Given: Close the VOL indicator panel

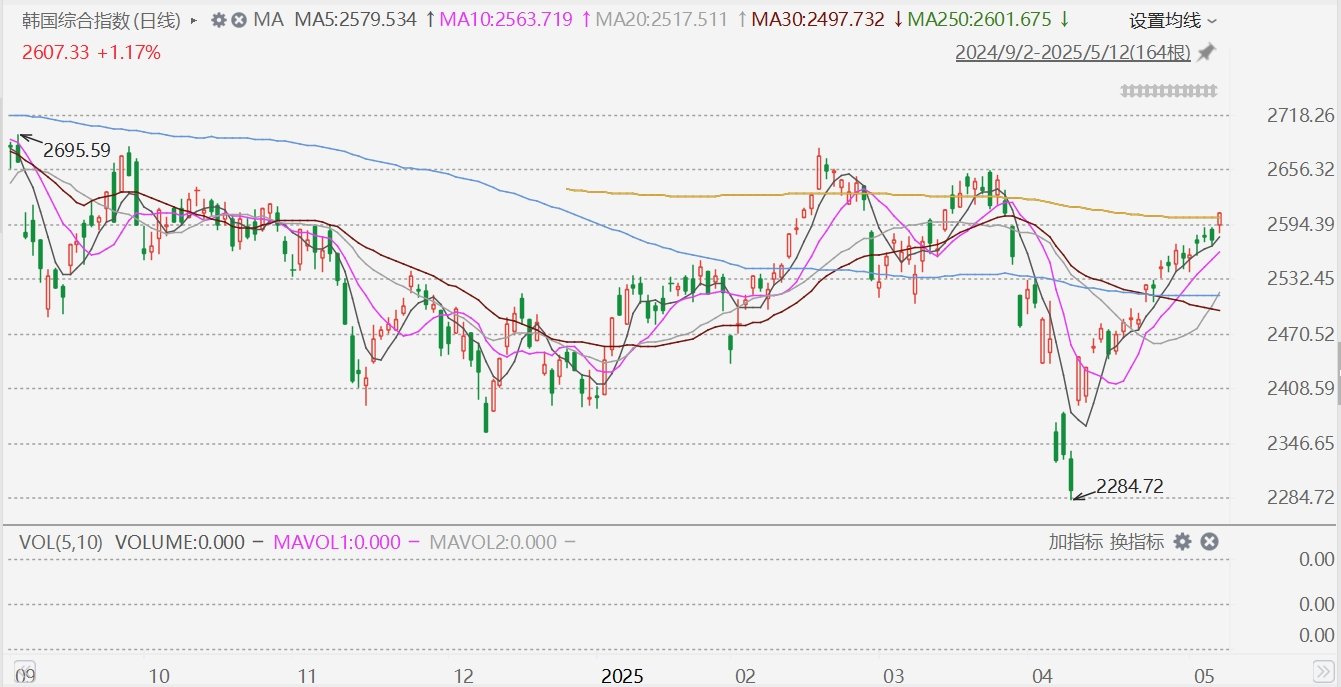Looking at the screenshot, I should (1208, 542).
